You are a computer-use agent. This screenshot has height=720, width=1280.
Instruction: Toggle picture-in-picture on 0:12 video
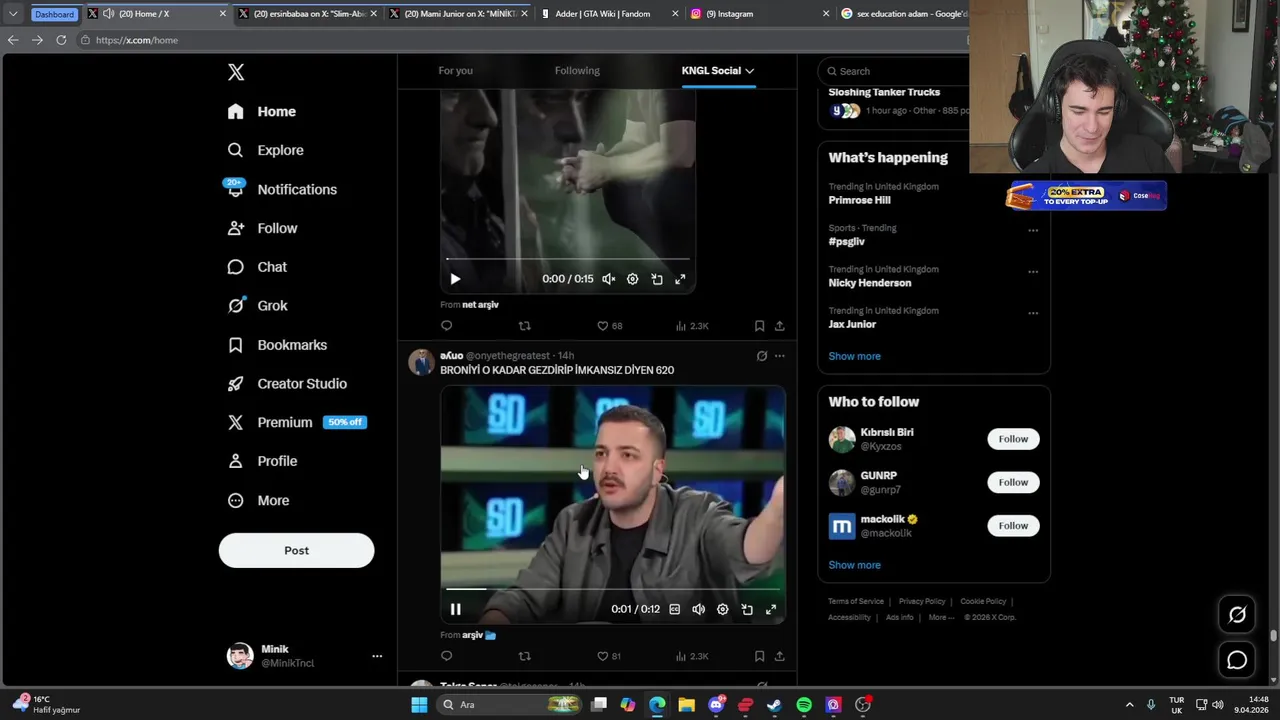coord(747,609)
